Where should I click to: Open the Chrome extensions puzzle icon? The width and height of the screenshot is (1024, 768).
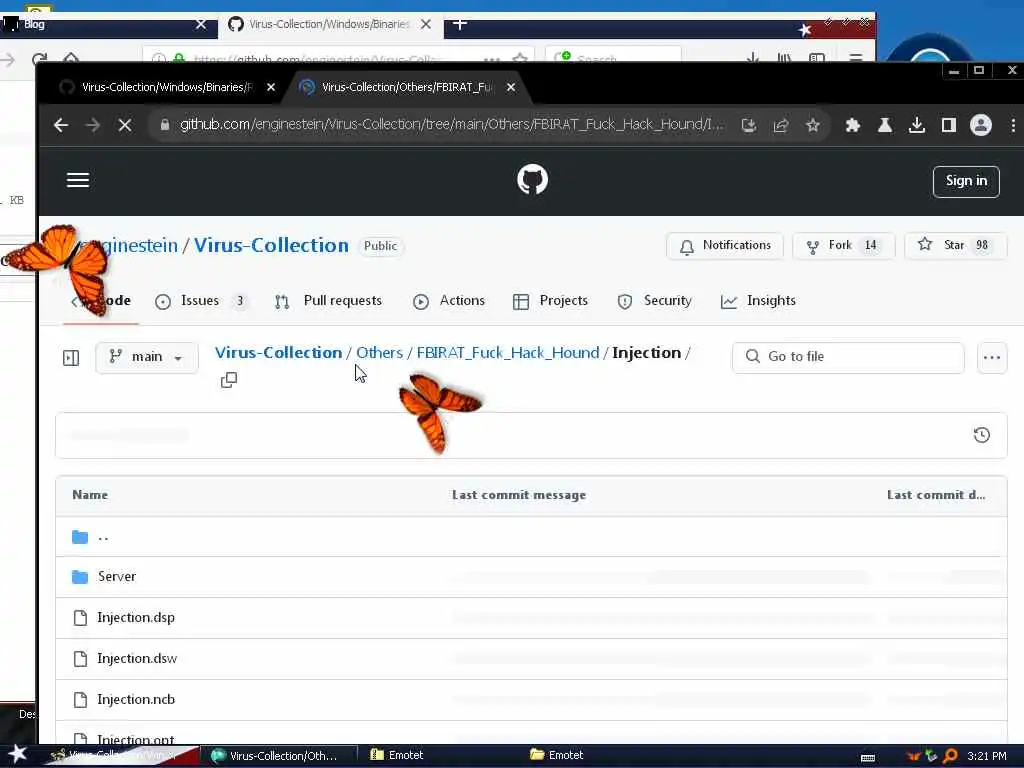tap(852, 125)
